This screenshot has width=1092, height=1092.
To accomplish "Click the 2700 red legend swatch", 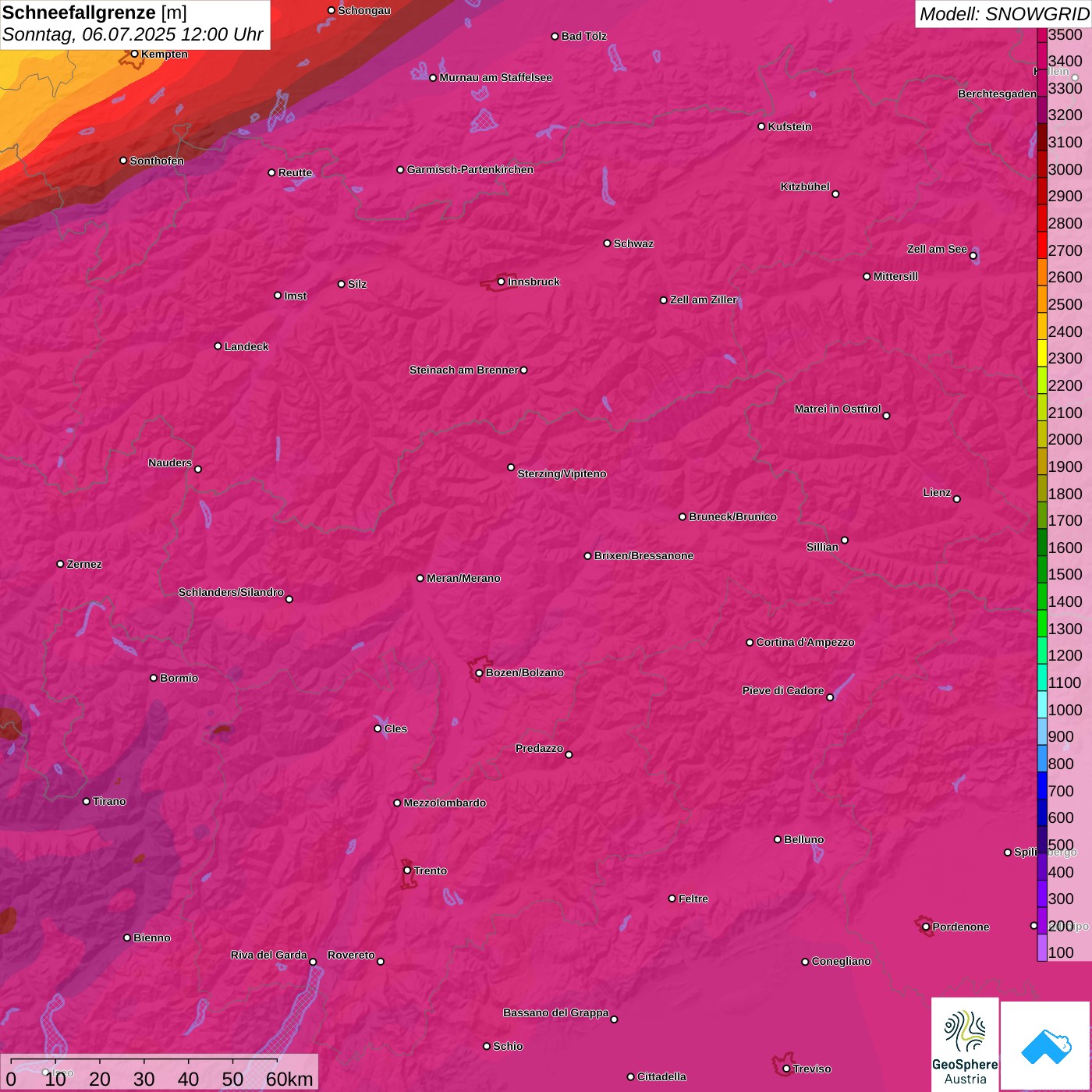I will point(1041,244).
